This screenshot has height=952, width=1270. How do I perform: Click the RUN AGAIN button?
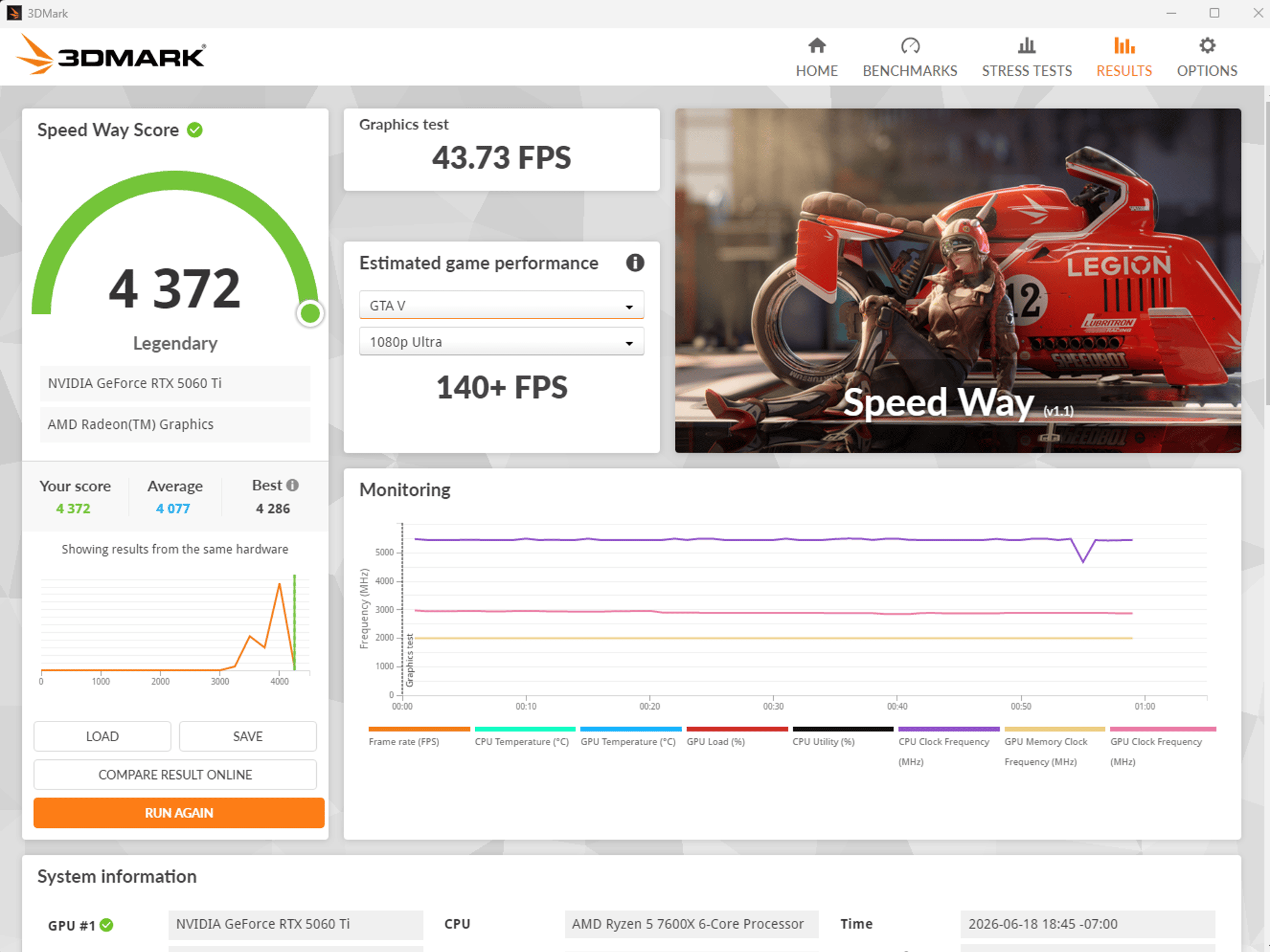(179, 813)
